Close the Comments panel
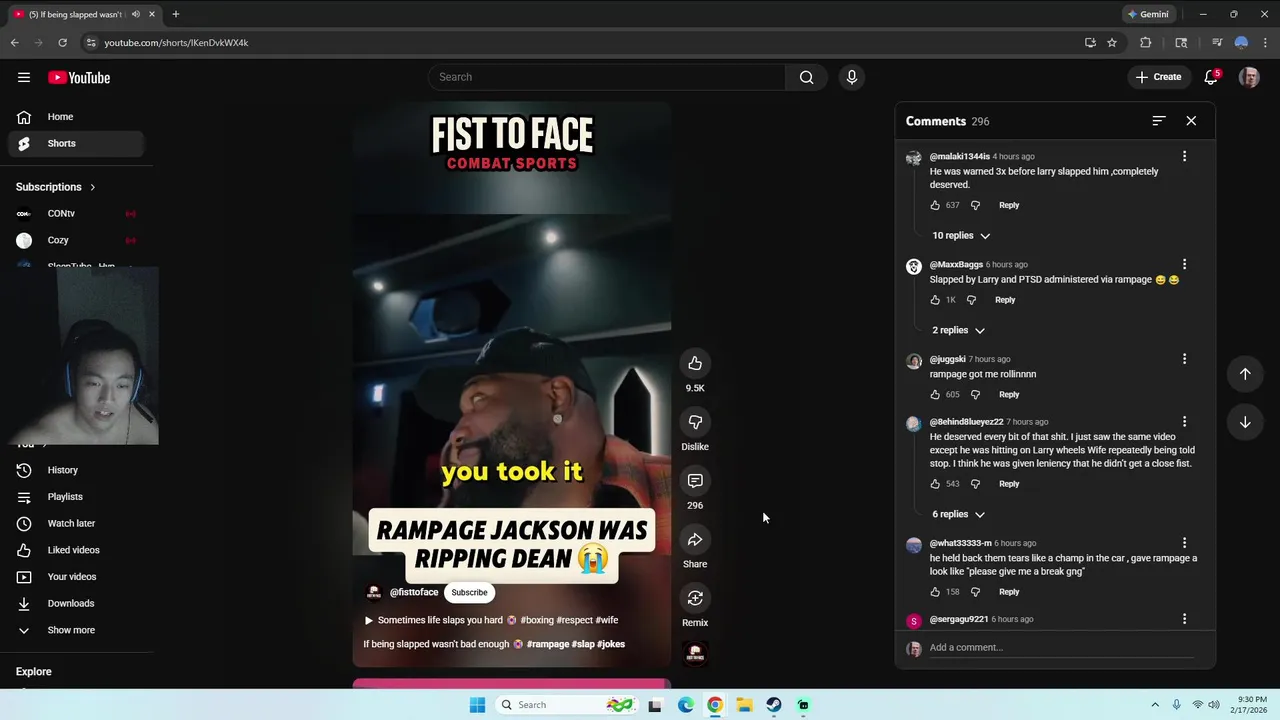Viewport: 1280px width, 720px height. pos(1191,120)
